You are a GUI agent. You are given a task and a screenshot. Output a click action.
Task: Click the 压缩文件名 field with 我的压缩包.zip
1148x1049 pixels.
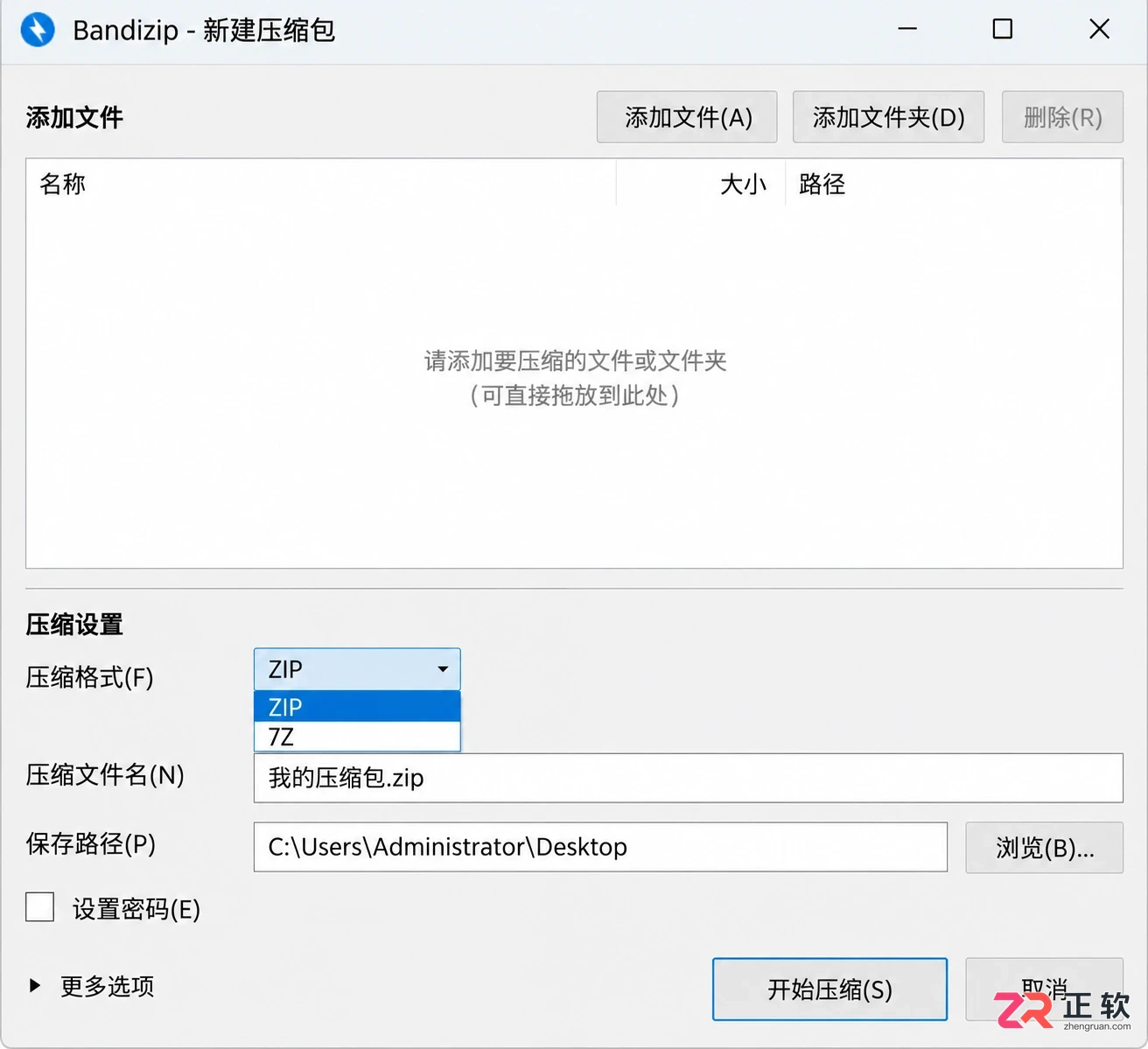[688, 778]
